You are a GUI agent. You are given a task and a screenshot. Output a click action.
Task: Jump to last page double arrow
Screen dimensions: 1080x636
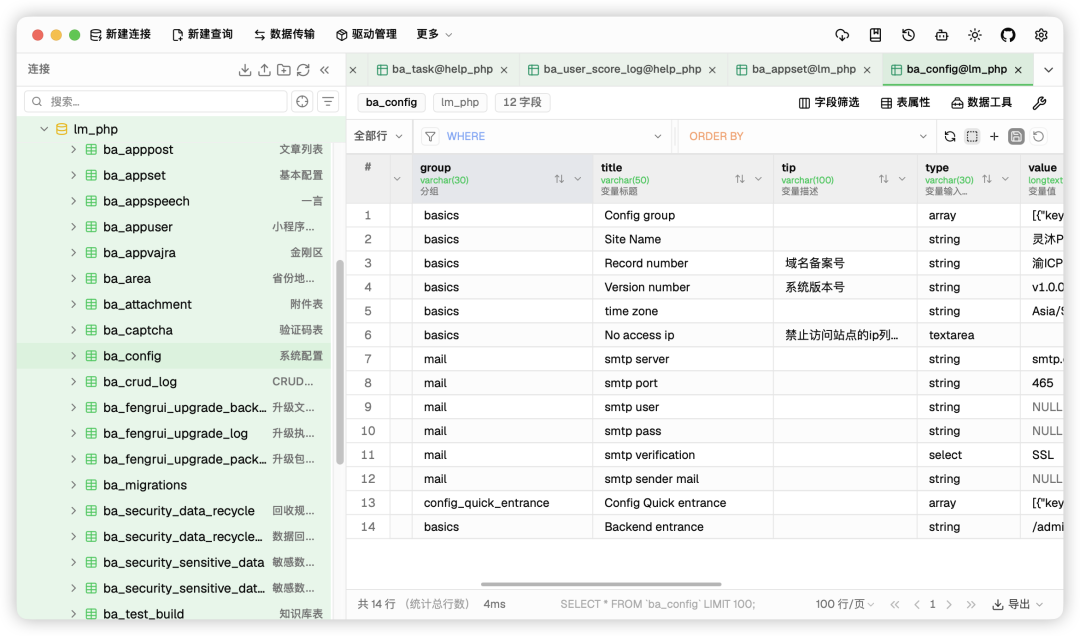(970, 604)
